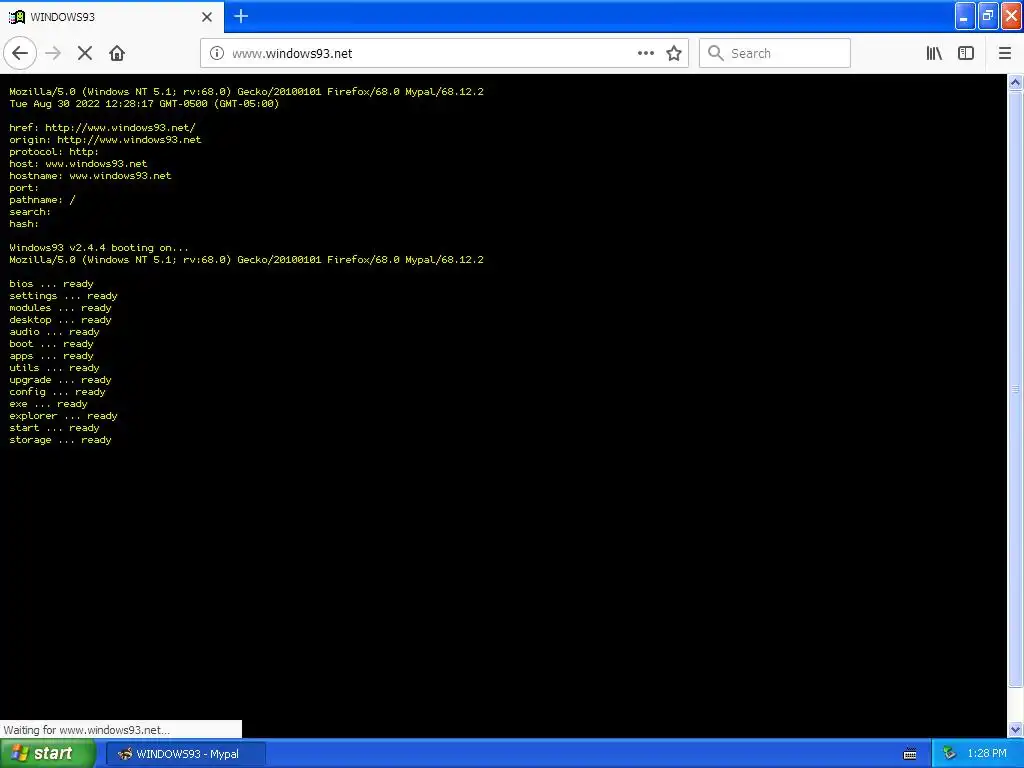Viewport: 1024px width, 768px height.
Task: Close the WINDOWS93 tab
Action: [207, 17]
